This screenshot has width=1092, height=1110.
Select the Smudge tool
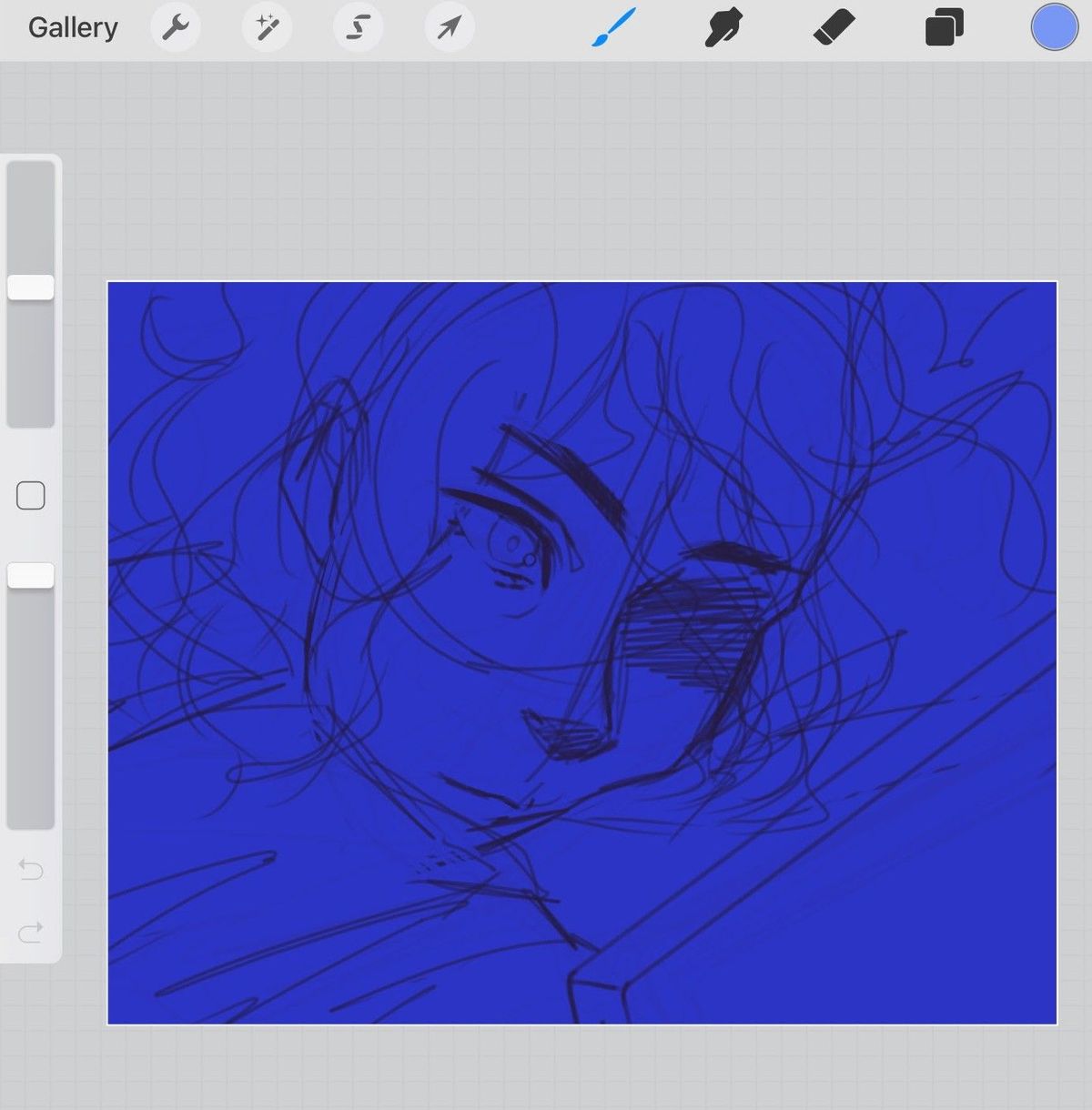coord(724,27)
